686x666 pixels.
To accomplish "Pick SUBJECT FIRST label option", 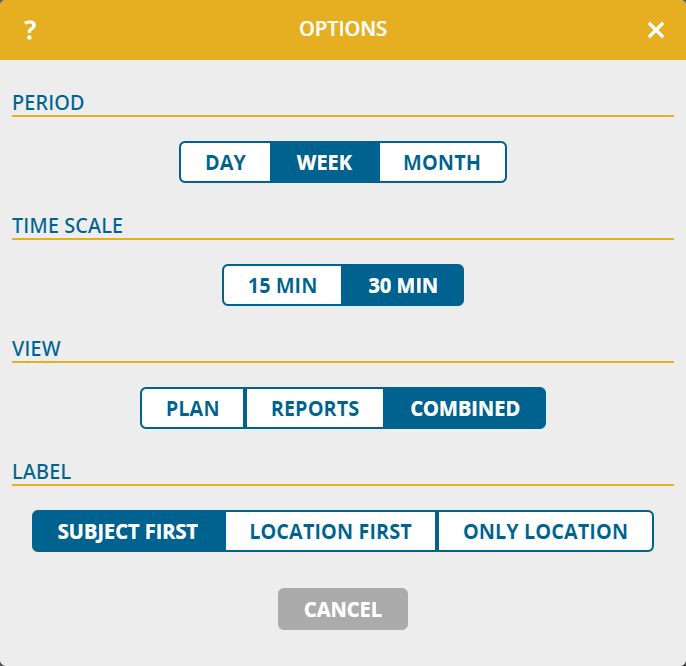I will point(128,531).
